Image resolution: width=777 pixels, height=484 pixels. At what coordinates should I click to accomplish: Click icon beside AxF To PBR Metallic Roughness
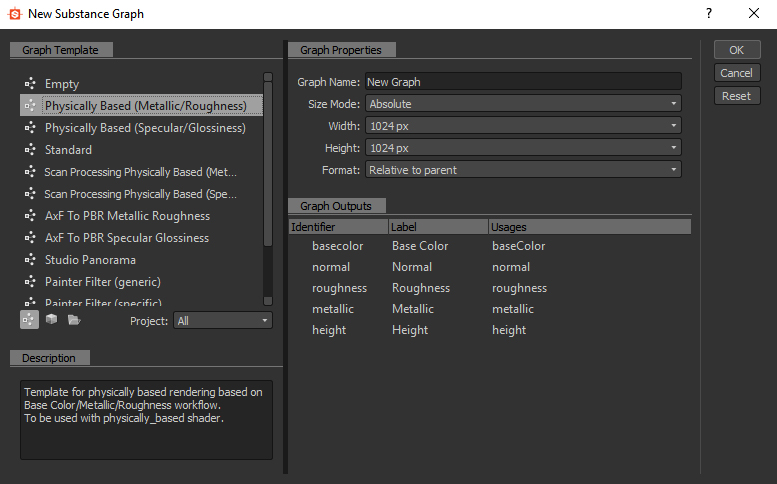click(x=30, y=216)
